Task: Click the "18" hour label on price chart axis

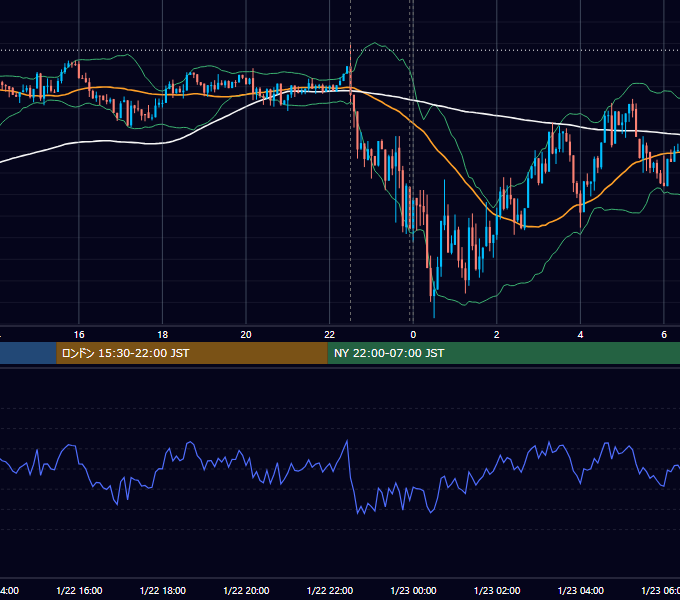Action: pyautogui.click(x=163, y=335)
